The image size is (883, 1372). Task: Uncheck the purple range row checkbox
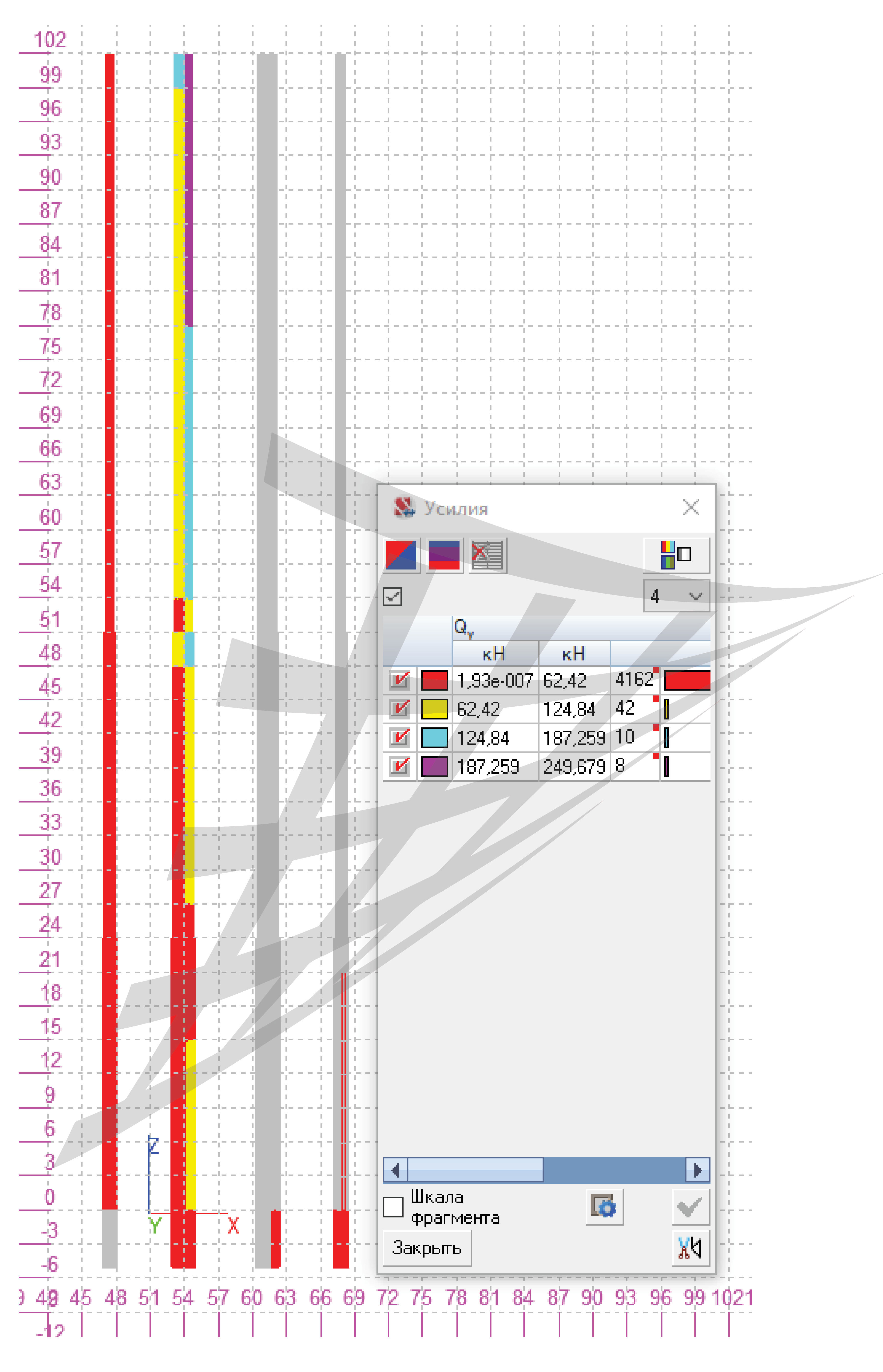click(x=400, y=766)
